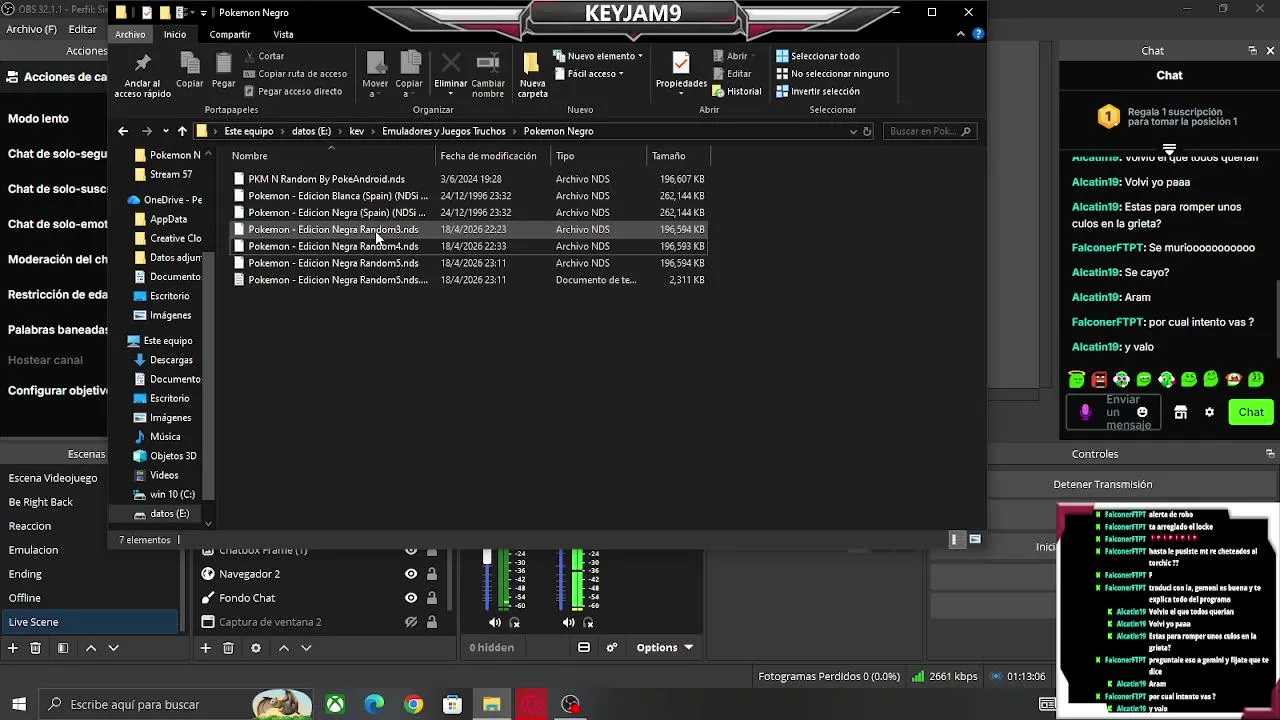The width and height of the screenshot is (1280, 720).
Task: Click Invertir selección
Action: pyautogui.click(x=817, y=91)
